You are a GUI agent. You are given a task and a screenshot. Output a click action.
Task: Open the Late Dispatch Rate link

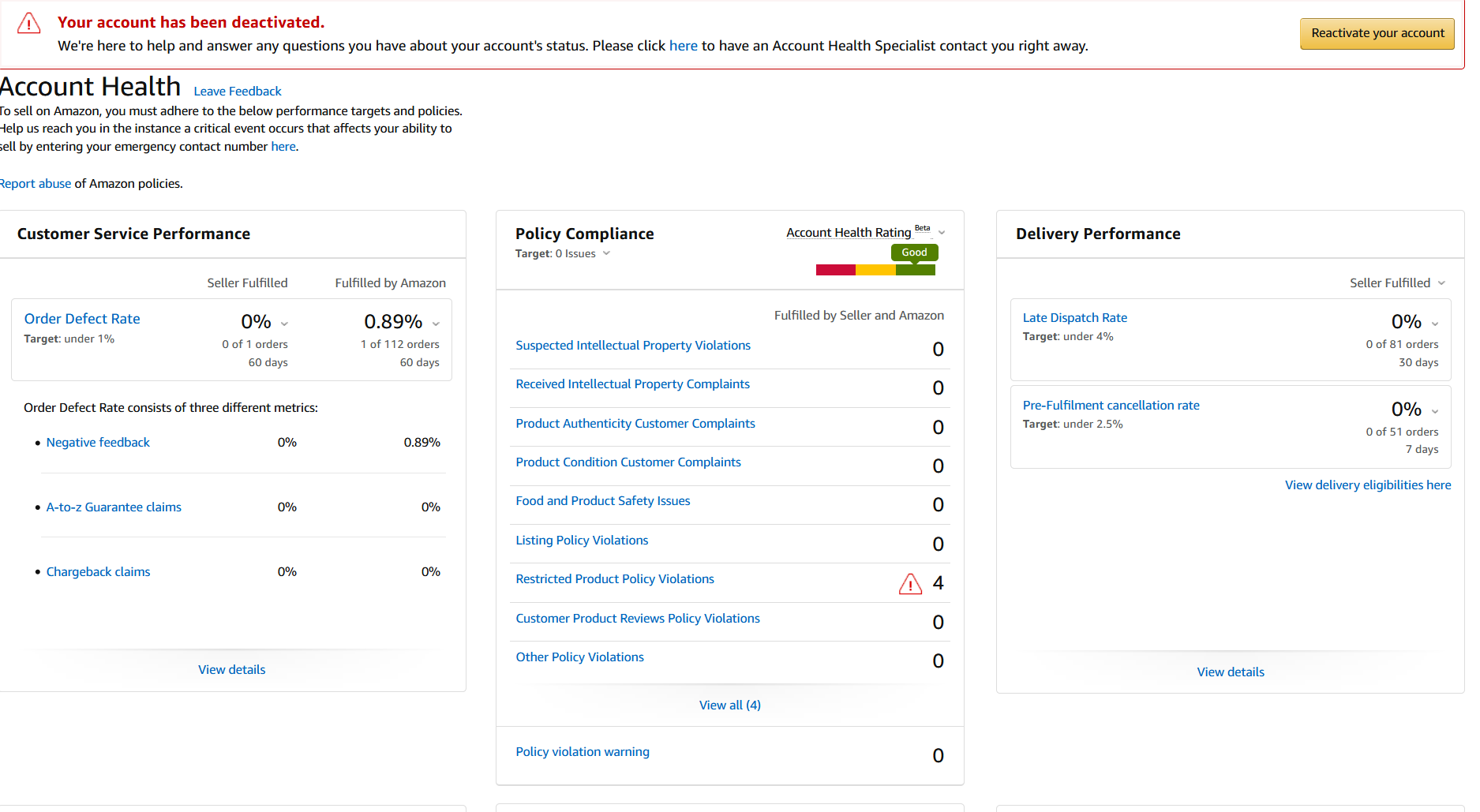point(1075,318)
